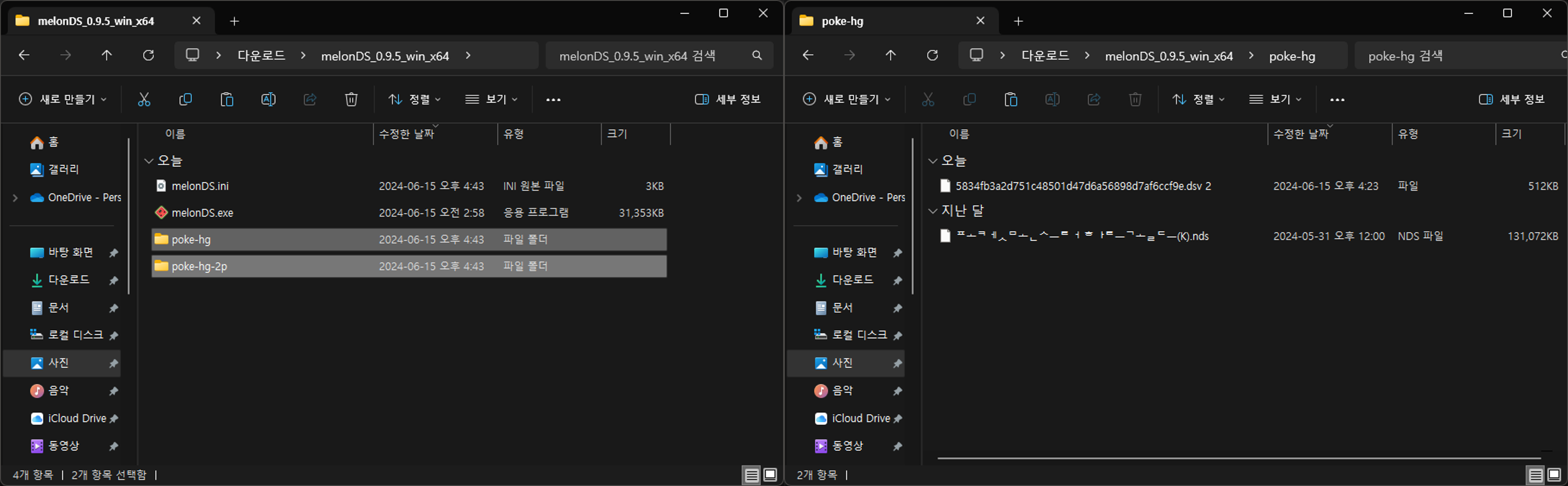Switch to large thumbnails view in poke-hg window
1568x486 pixels.
(x=1554, y=474)
